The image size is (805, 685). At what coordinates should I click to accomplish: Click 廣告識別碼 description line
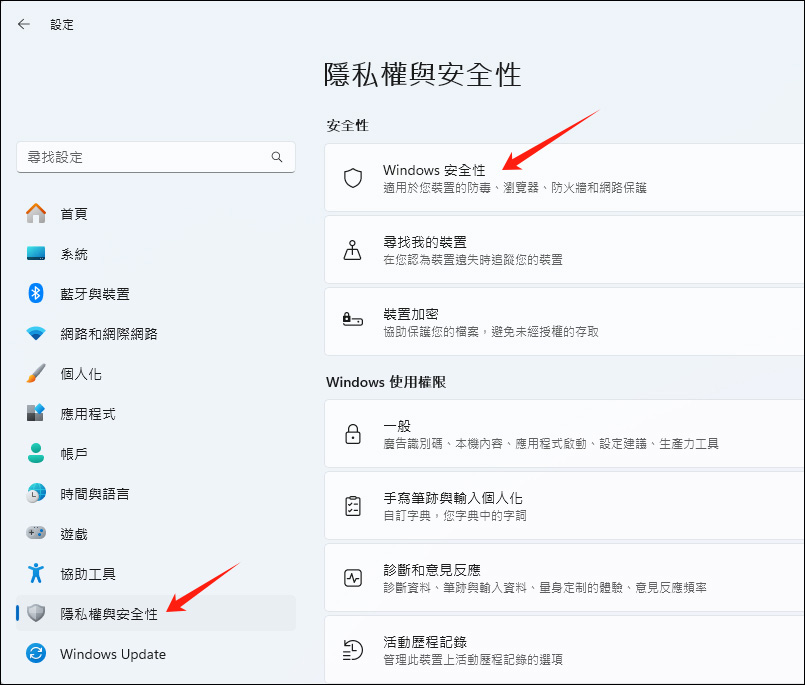551,444
